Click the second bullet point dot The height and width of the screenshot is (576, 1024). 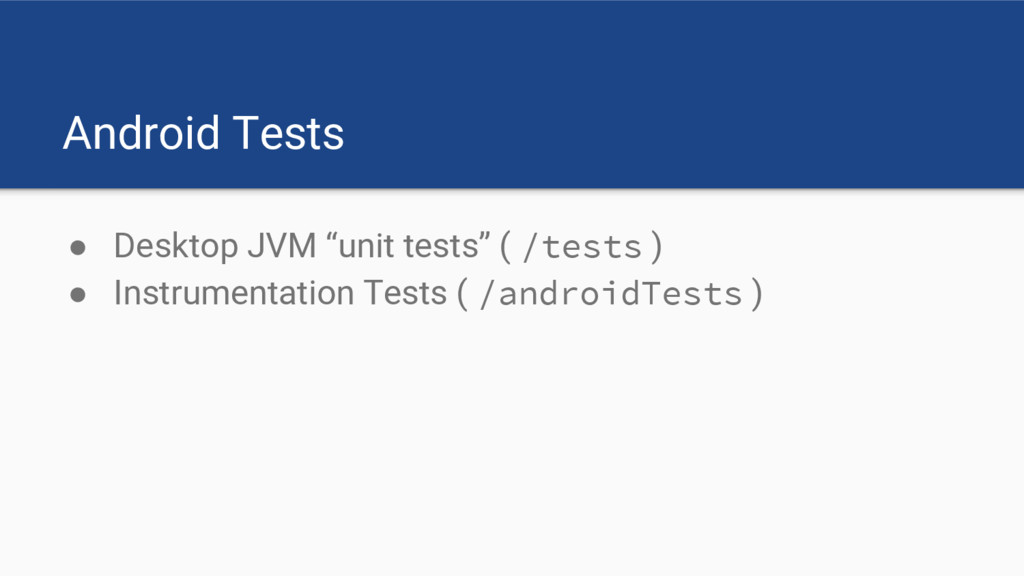click(78, 294)
